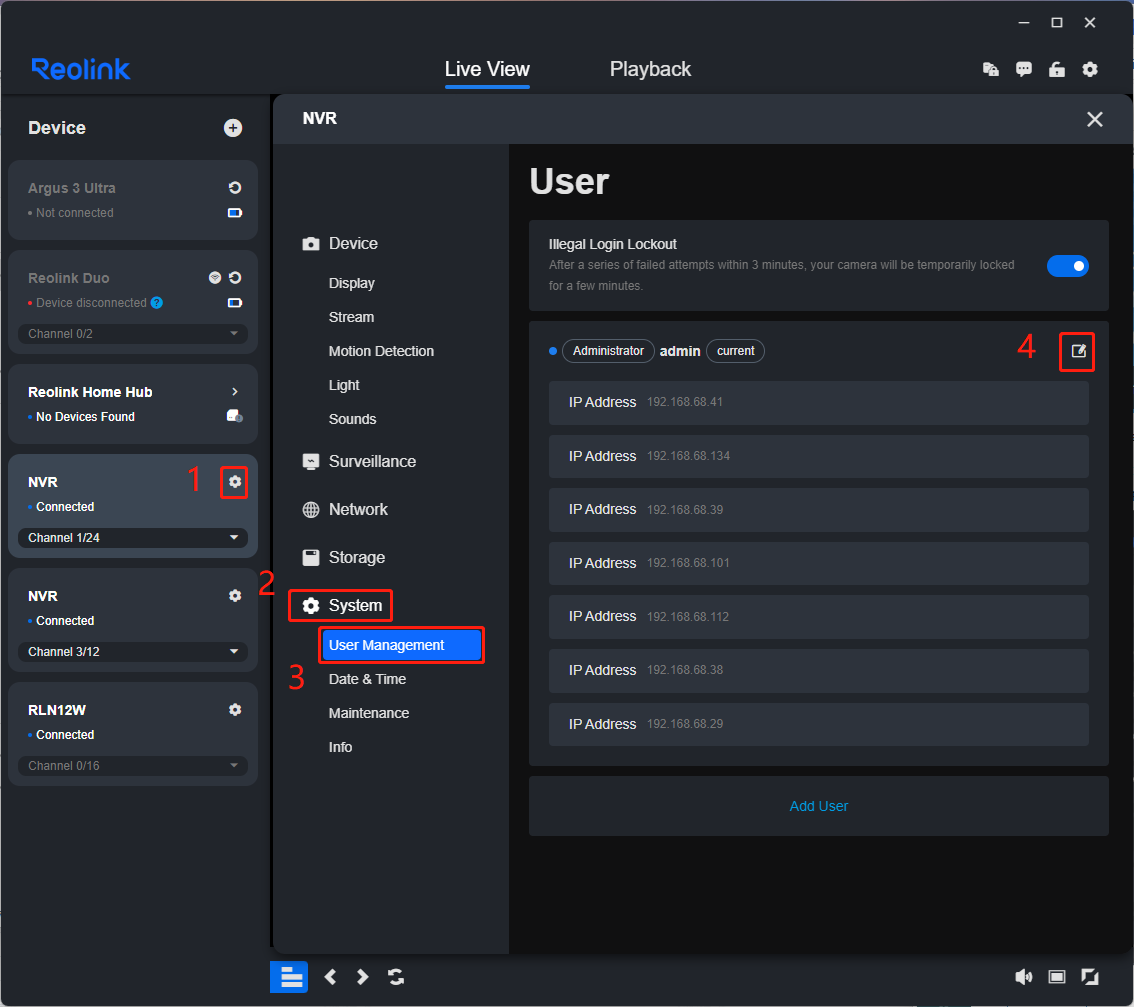Open Sounds settings
The width and height of the screenshot is (1134, 1007).
point(352,419)
